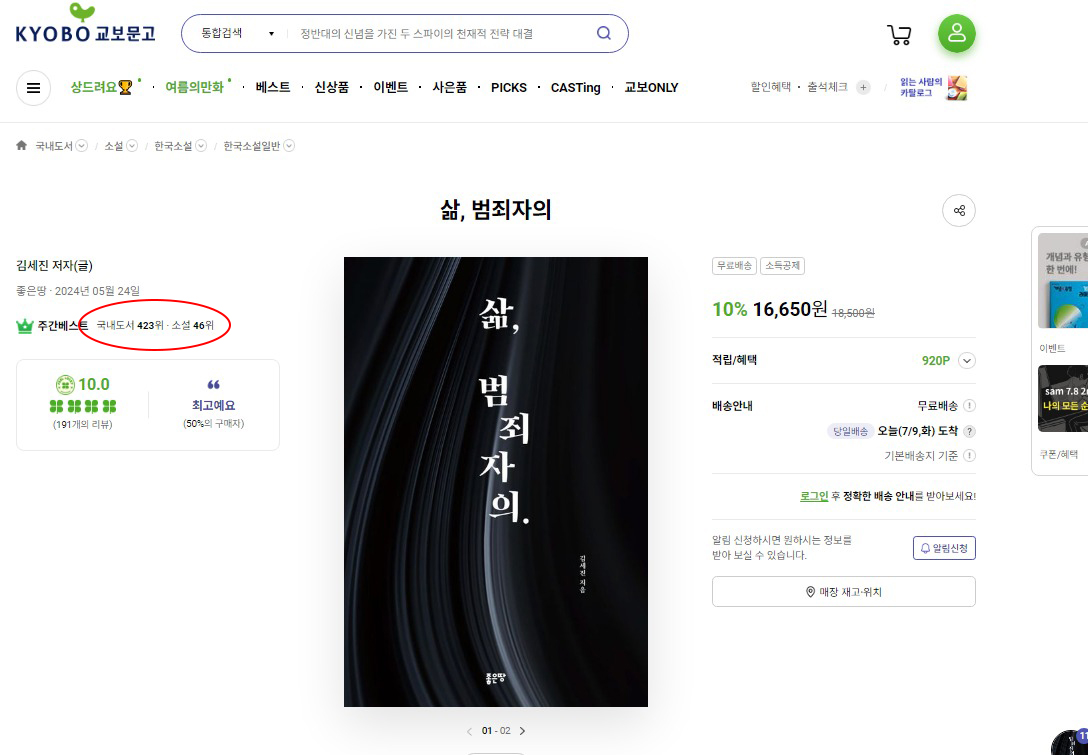
Task: Click the 소설 46위 ranking text
Action: pyautogui.click(x=193, y=325)
